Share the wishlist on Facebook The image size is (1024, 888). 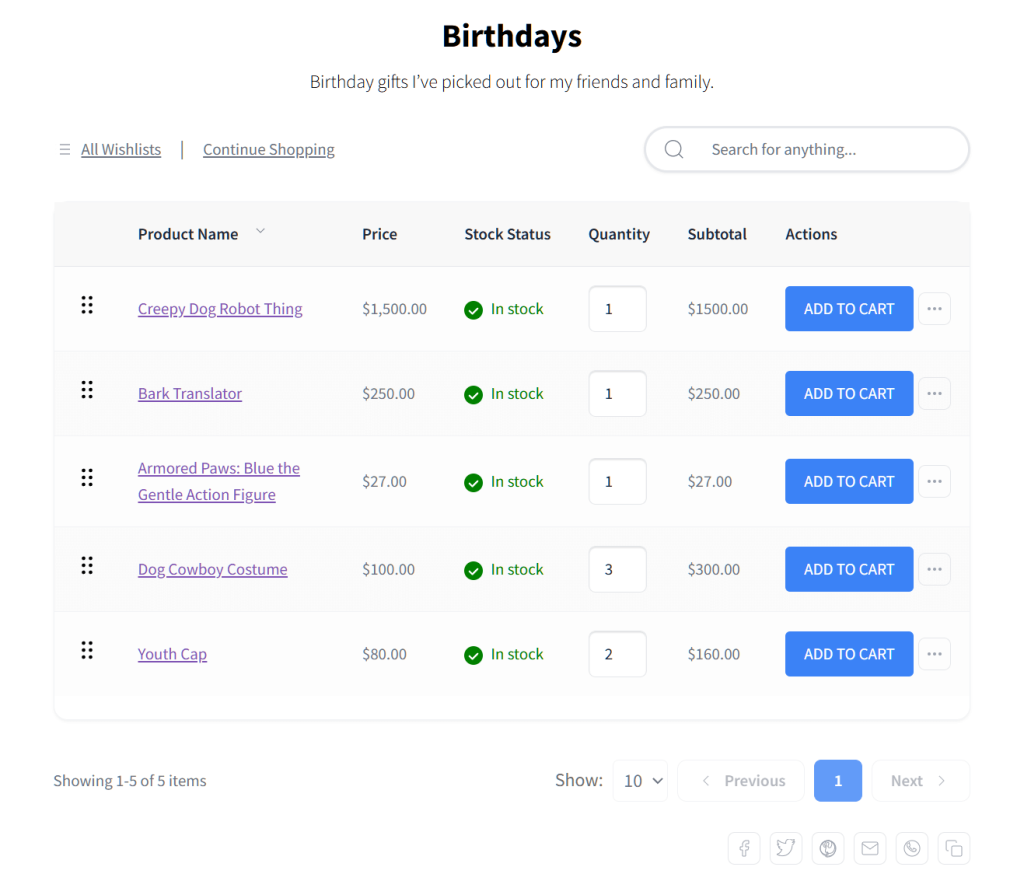(x=744, y=848)
